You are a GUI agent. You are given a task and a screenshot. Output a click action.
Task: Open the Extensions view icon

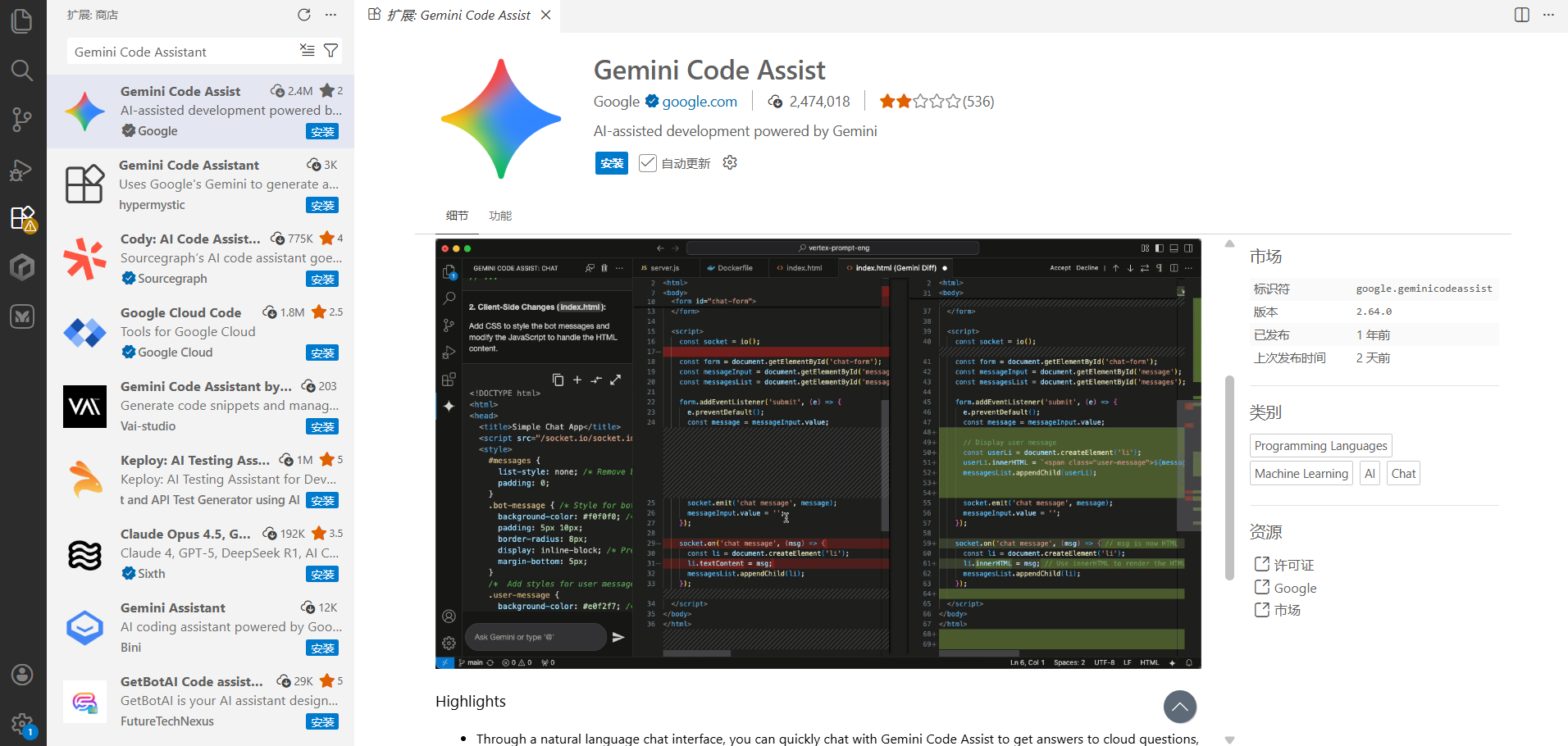pos(22,218)
